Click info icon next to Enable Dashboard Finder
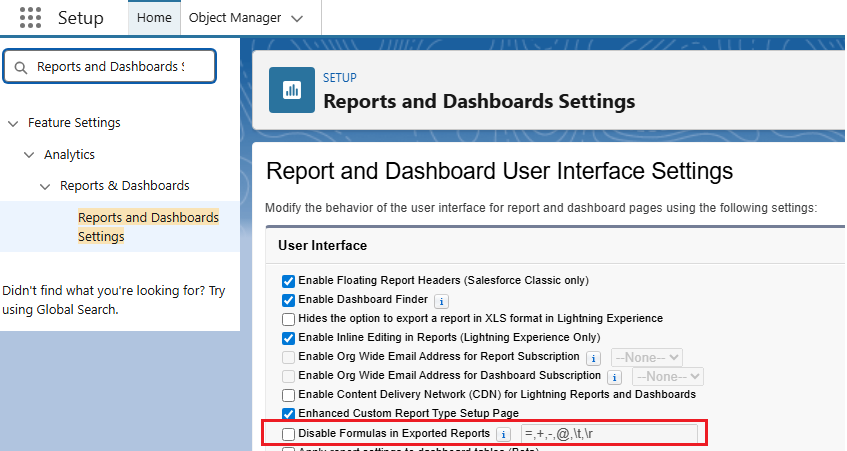 441,301
